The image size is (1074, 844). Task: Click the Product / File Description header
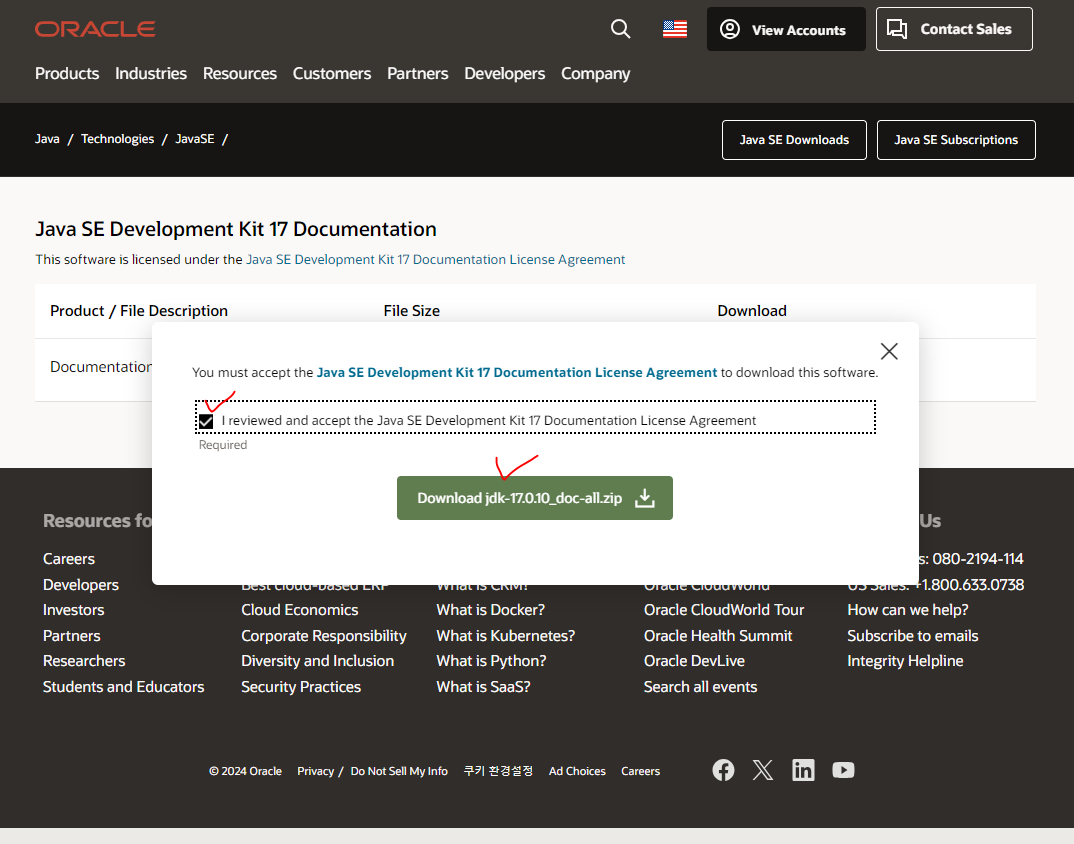pos(138,311)
